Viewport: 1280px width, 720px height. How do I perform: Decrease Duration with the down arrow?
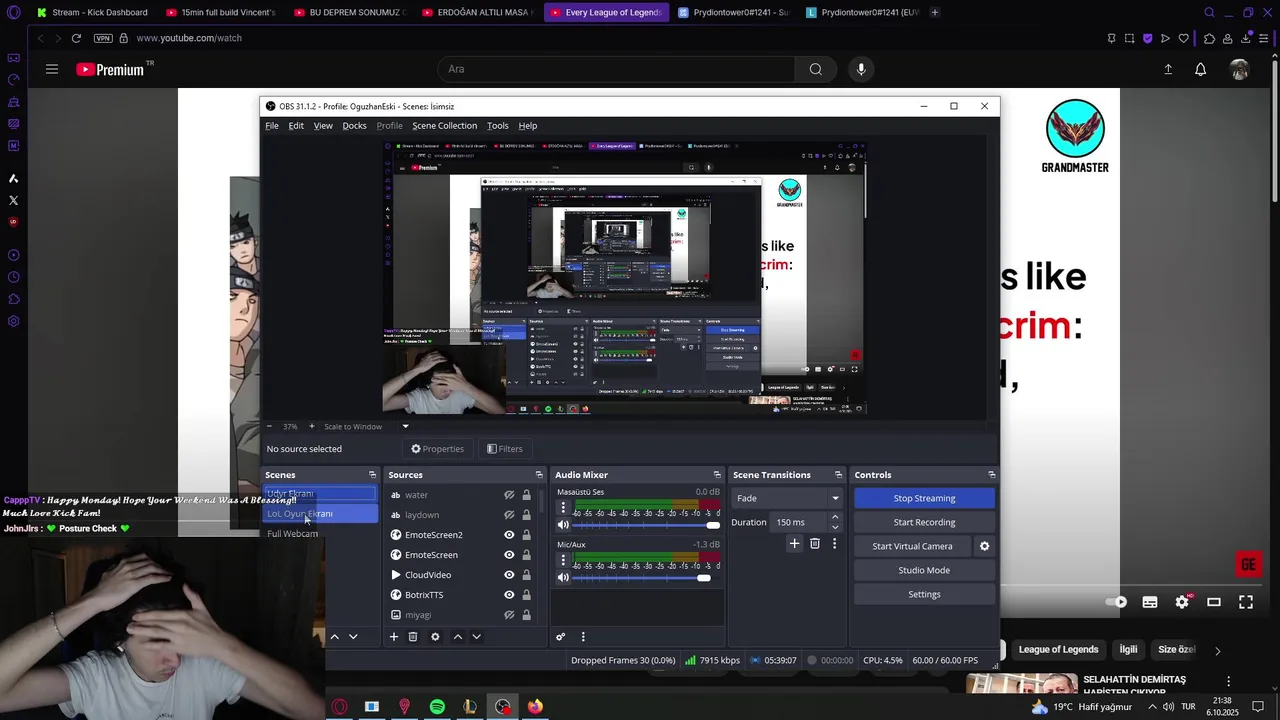(835, 527)
